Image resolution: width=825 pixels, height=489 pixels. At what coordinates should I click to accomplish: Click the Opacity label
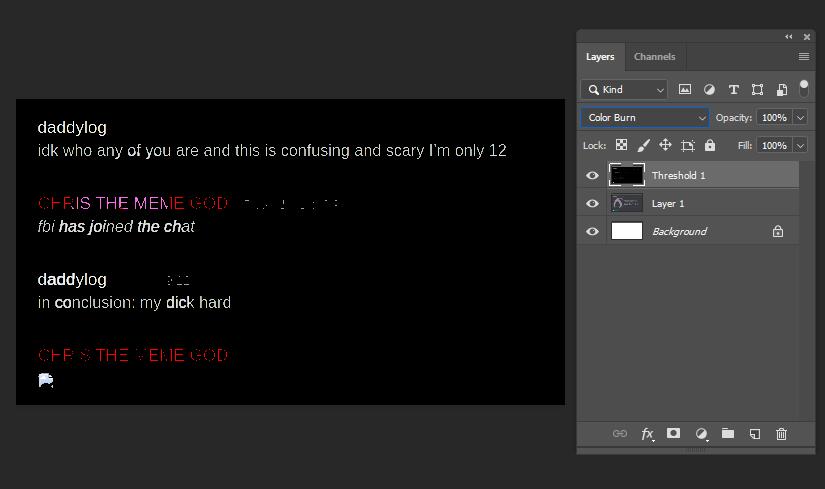tap(733, 117)
